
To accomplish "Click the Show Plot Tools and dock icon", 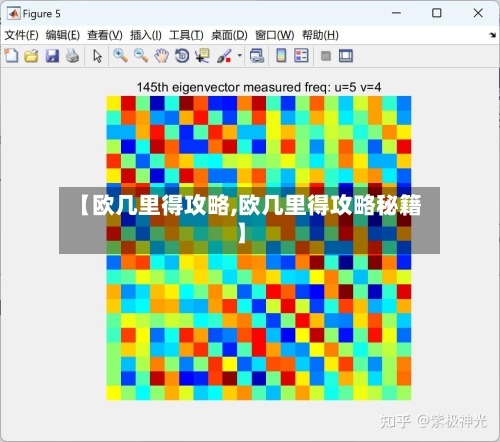I will coord(346,56).
